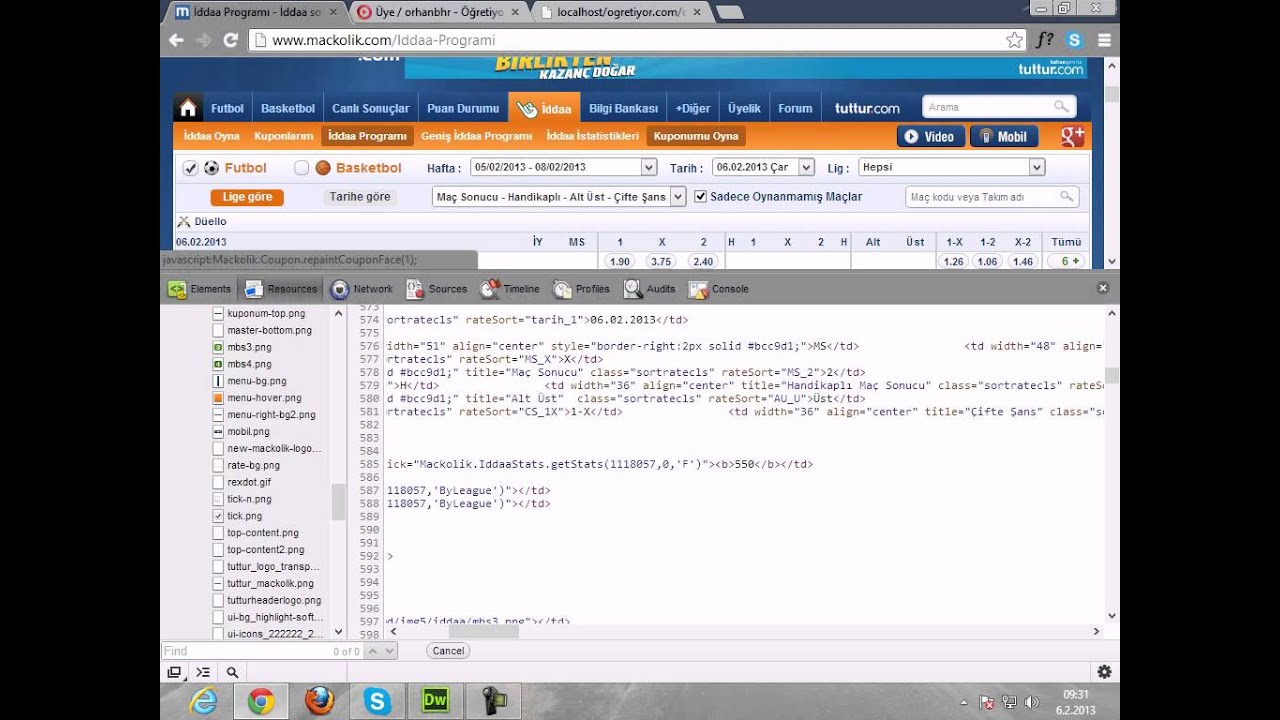Image resolution: width=1280 pixels, height=720 pixels.
Task: Click the undock DevTools window icon
Action: click(x=174, y=672)
